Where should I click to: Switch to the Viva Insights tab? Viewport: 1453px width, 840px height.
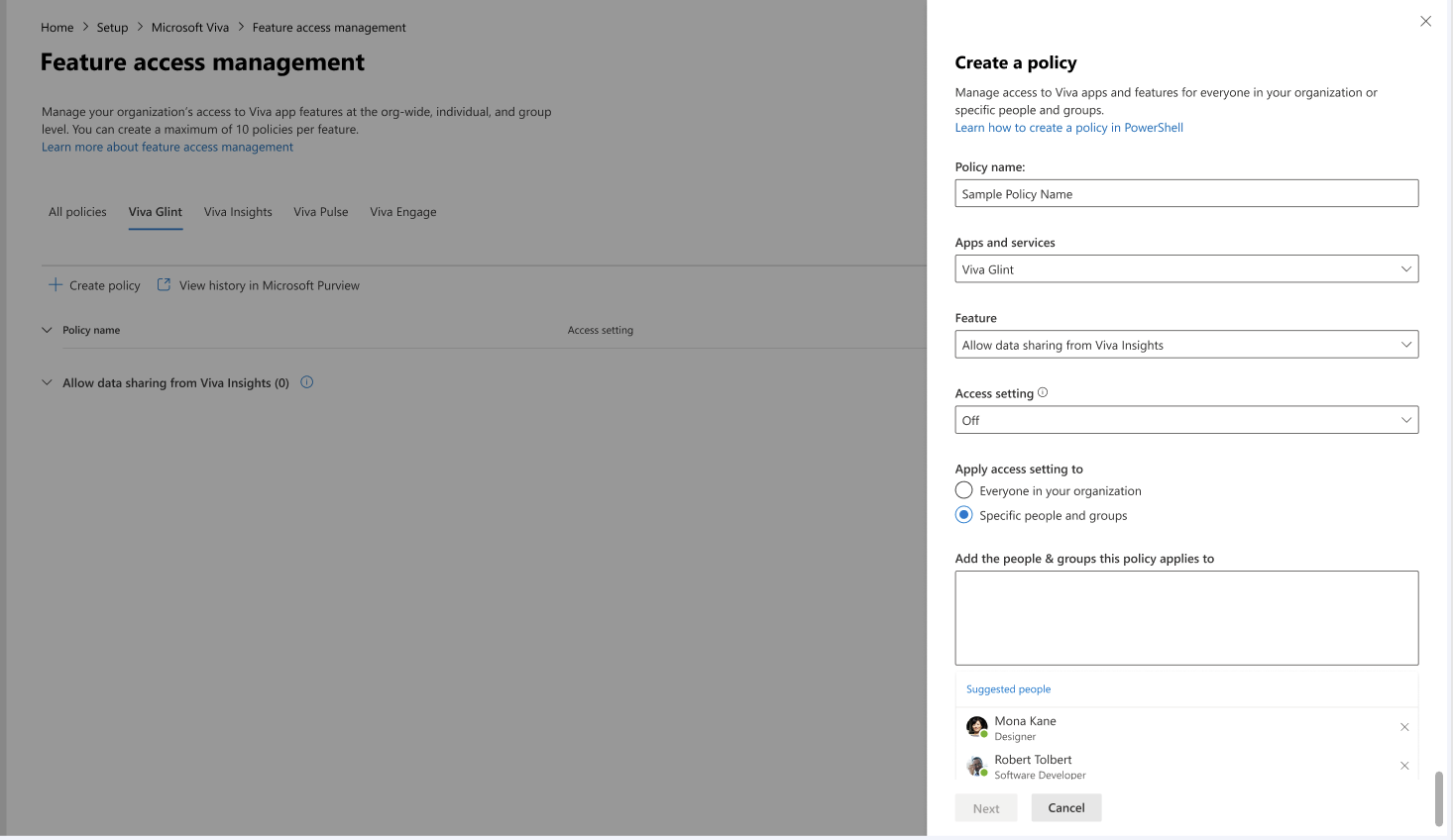tap(238, 212)
